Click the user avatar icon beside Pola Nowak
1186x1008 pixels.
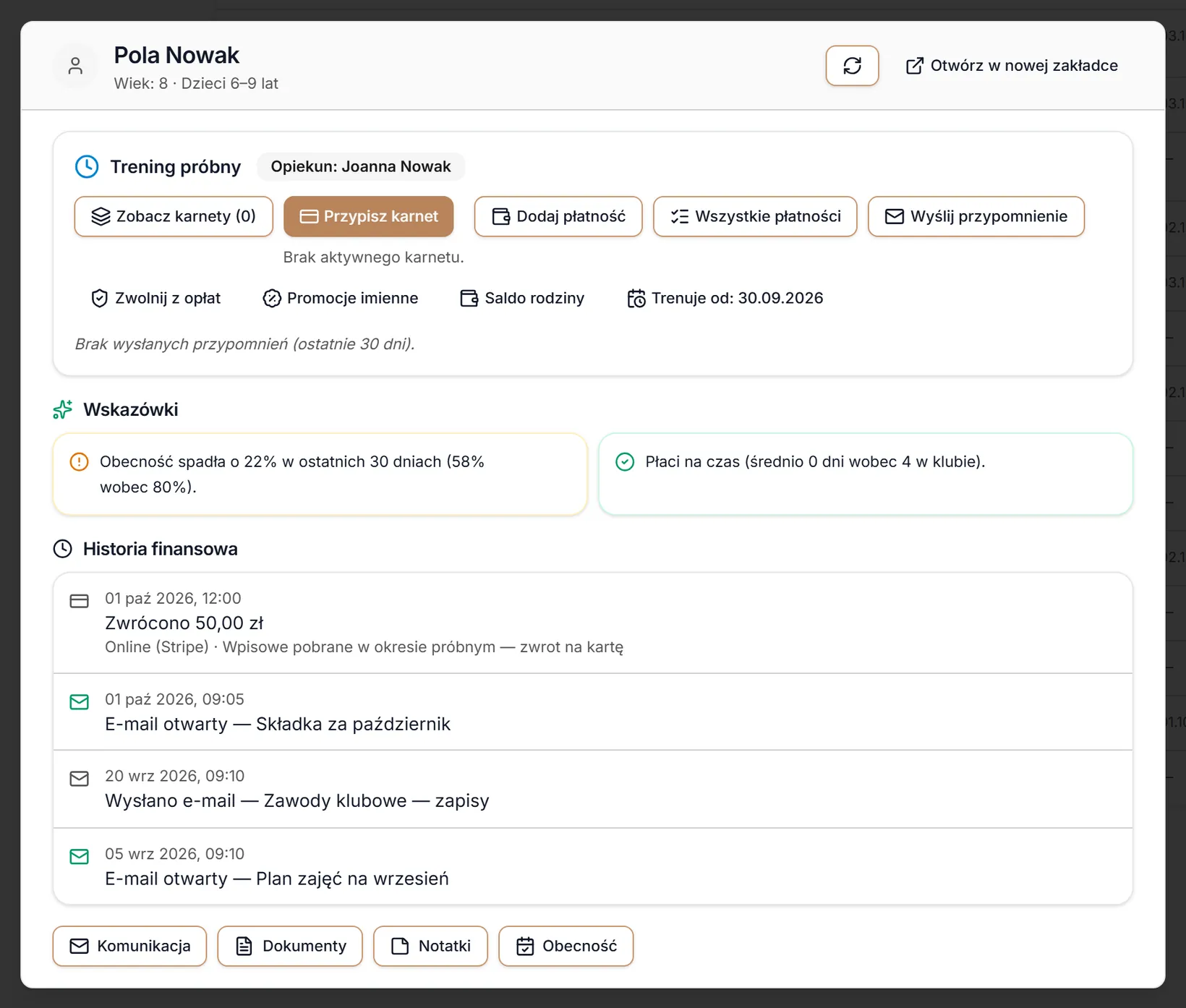click(75, 66)
